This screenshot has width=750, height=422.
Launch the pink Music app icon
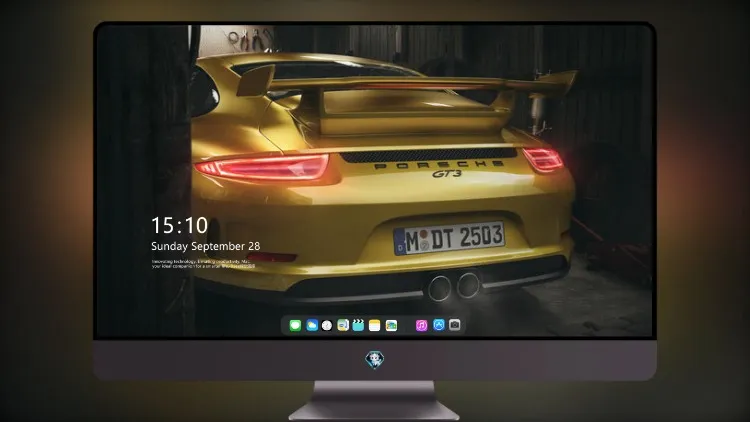click(x=421, y=326)
